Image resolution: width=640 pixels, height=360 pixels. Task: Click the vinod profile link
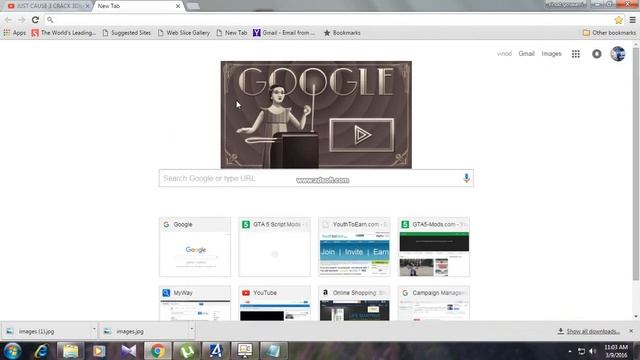click(504, 53)
